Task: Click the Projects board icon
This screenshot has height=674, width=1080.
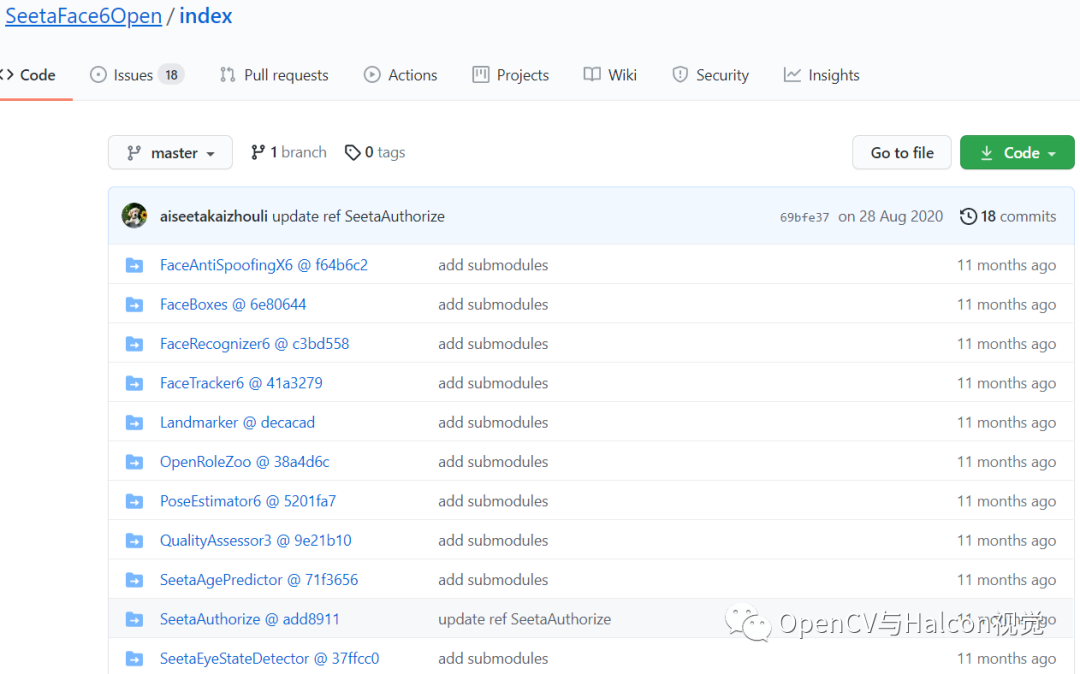Action: pyautogui.click(x=481, y=75)
